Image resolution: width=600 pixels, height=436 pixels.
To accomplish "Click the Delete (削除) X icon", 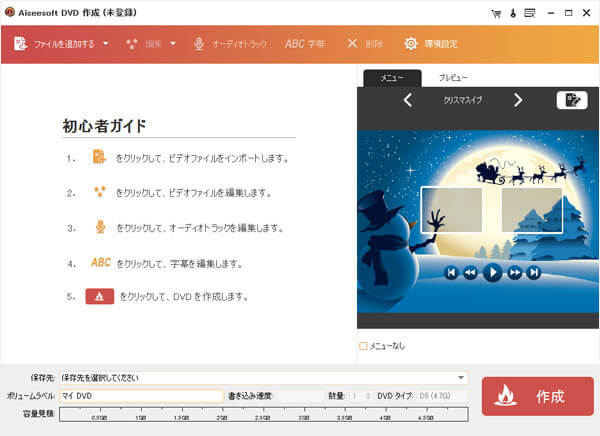I will coord(352,43).
